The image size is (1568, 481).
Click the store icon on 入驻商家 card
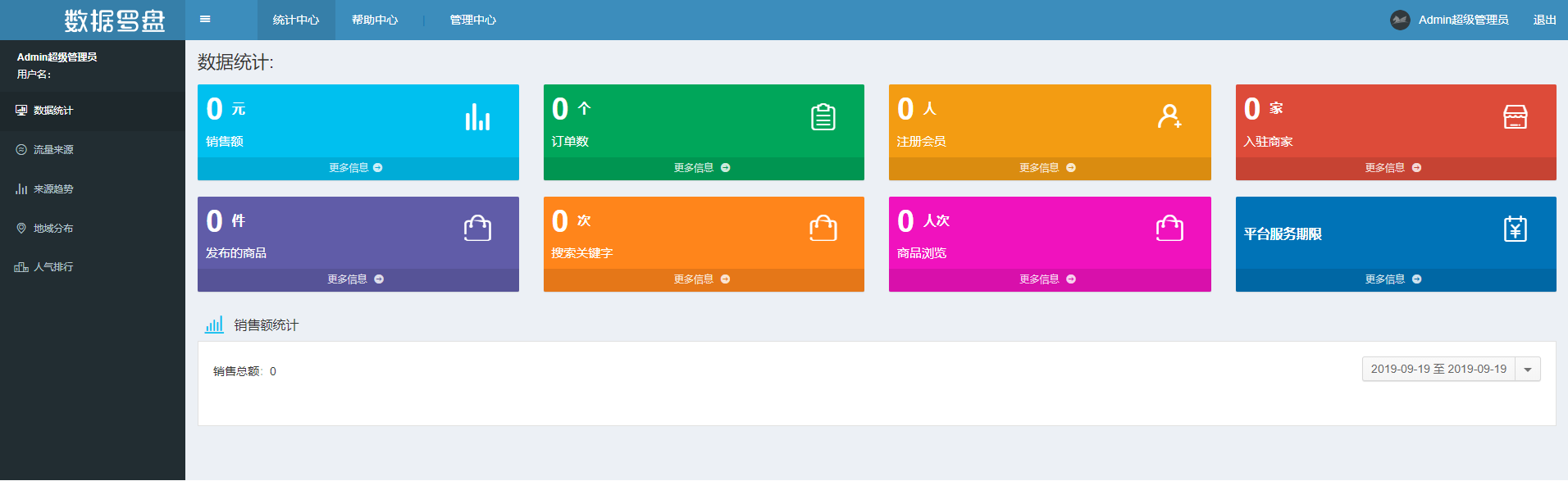1516,117
